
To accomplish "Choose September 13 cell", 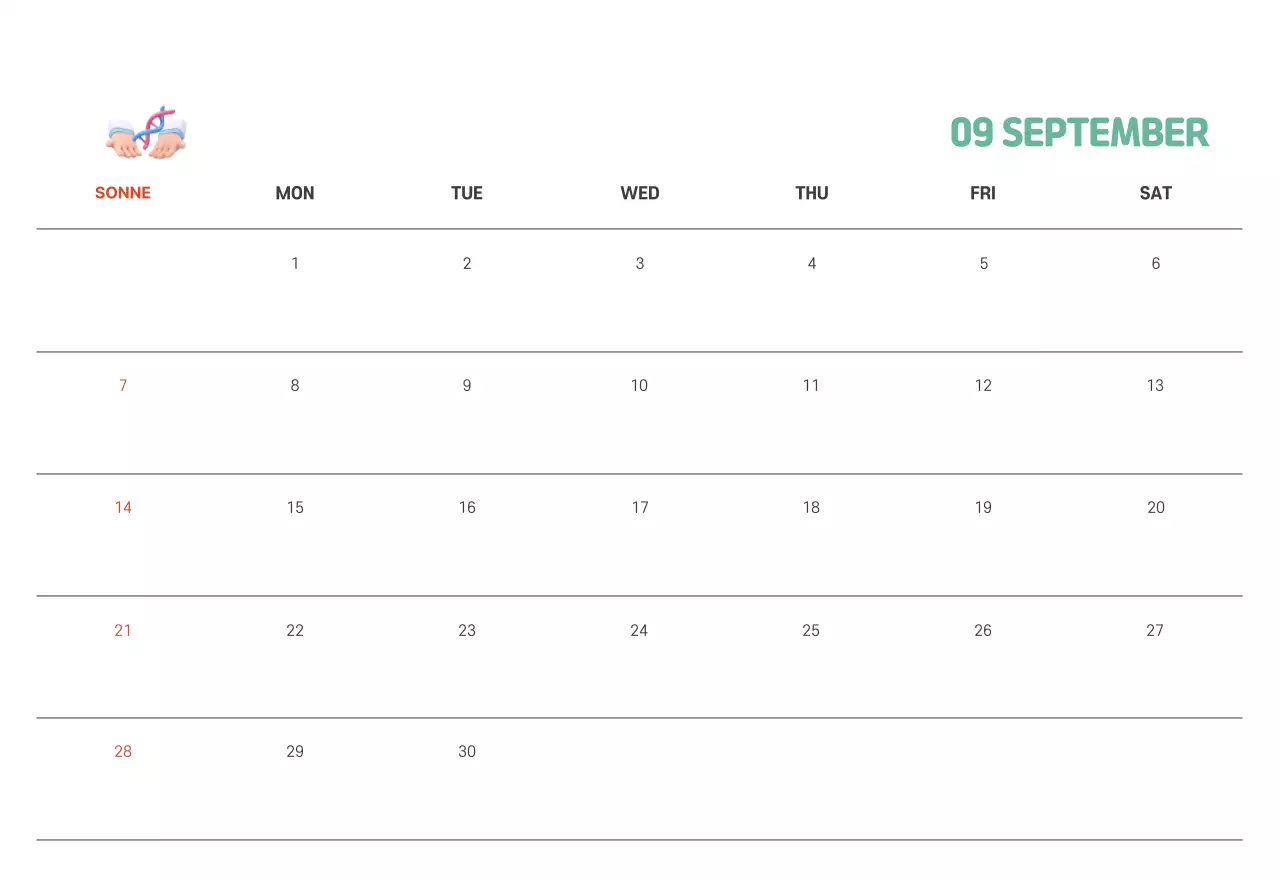I will [1155, 386].
